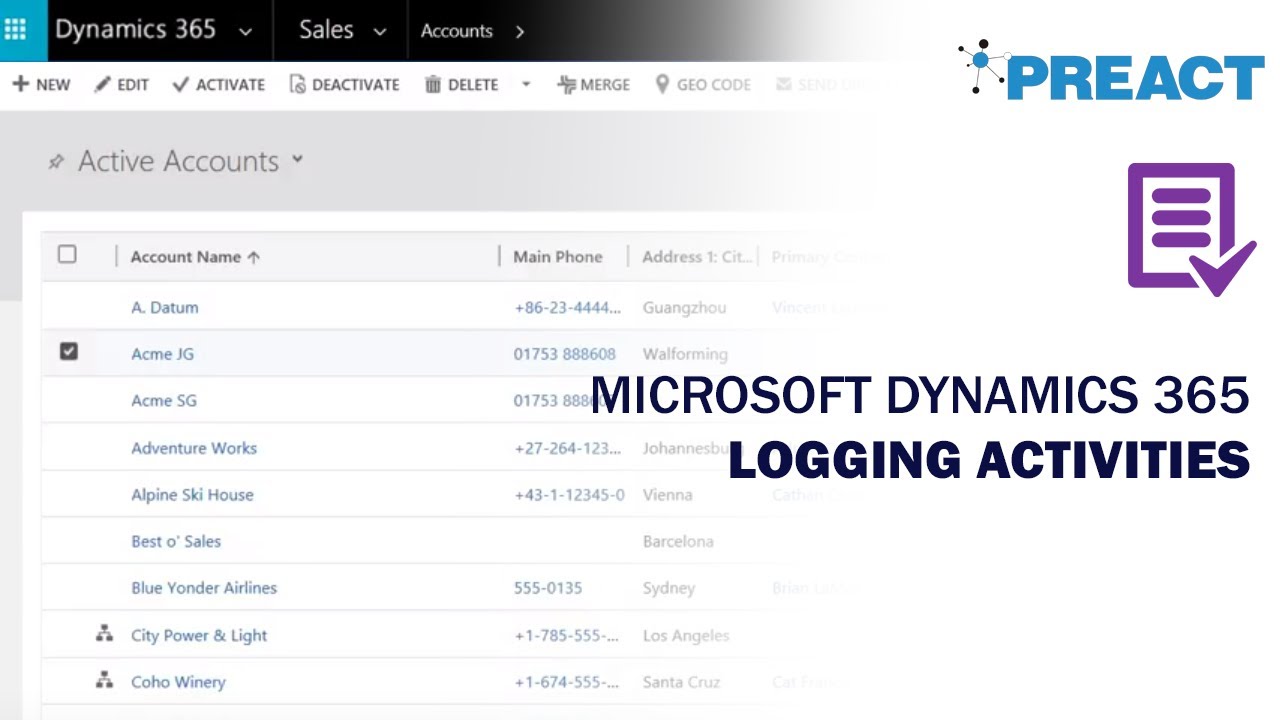Click phone number 01753 888608
1280x720 pixels.
(565, 354)
